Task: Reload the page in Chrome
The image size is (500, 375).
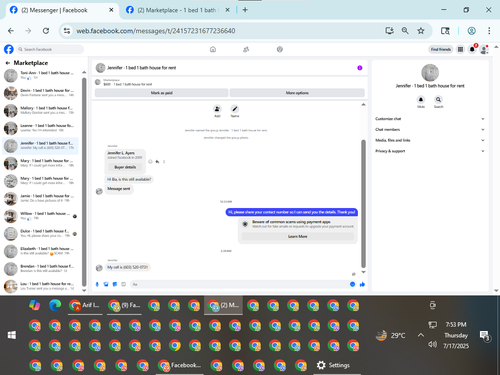Action: 46,31
